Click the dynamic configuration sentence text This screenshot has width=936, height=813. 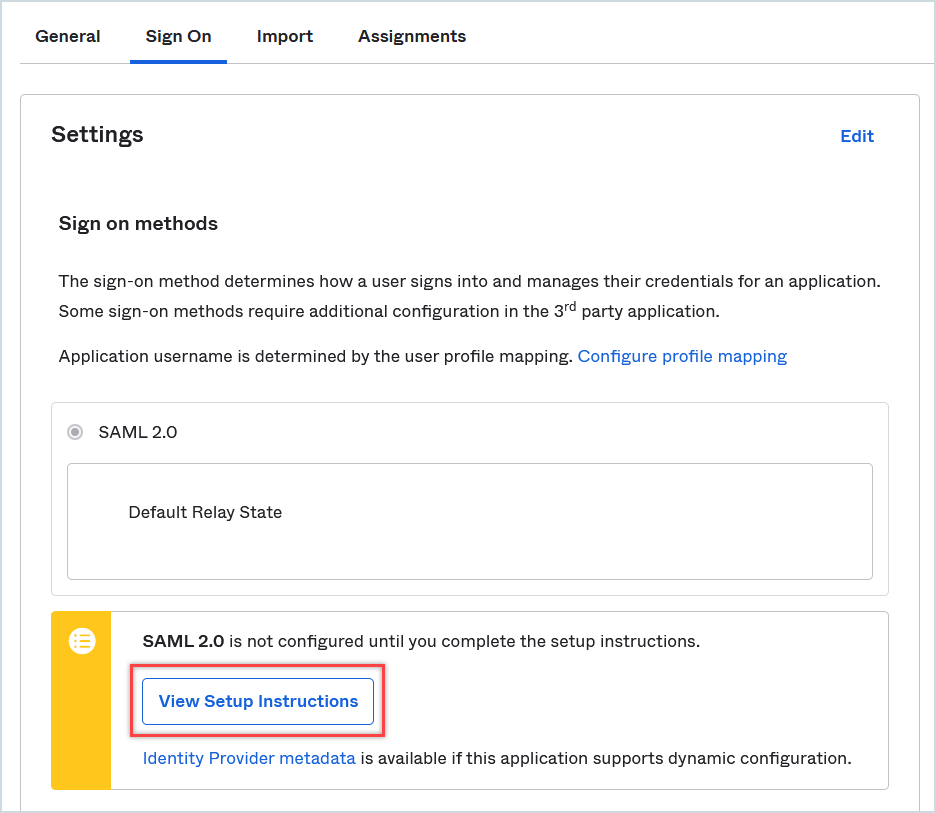[x=606, y=758]
